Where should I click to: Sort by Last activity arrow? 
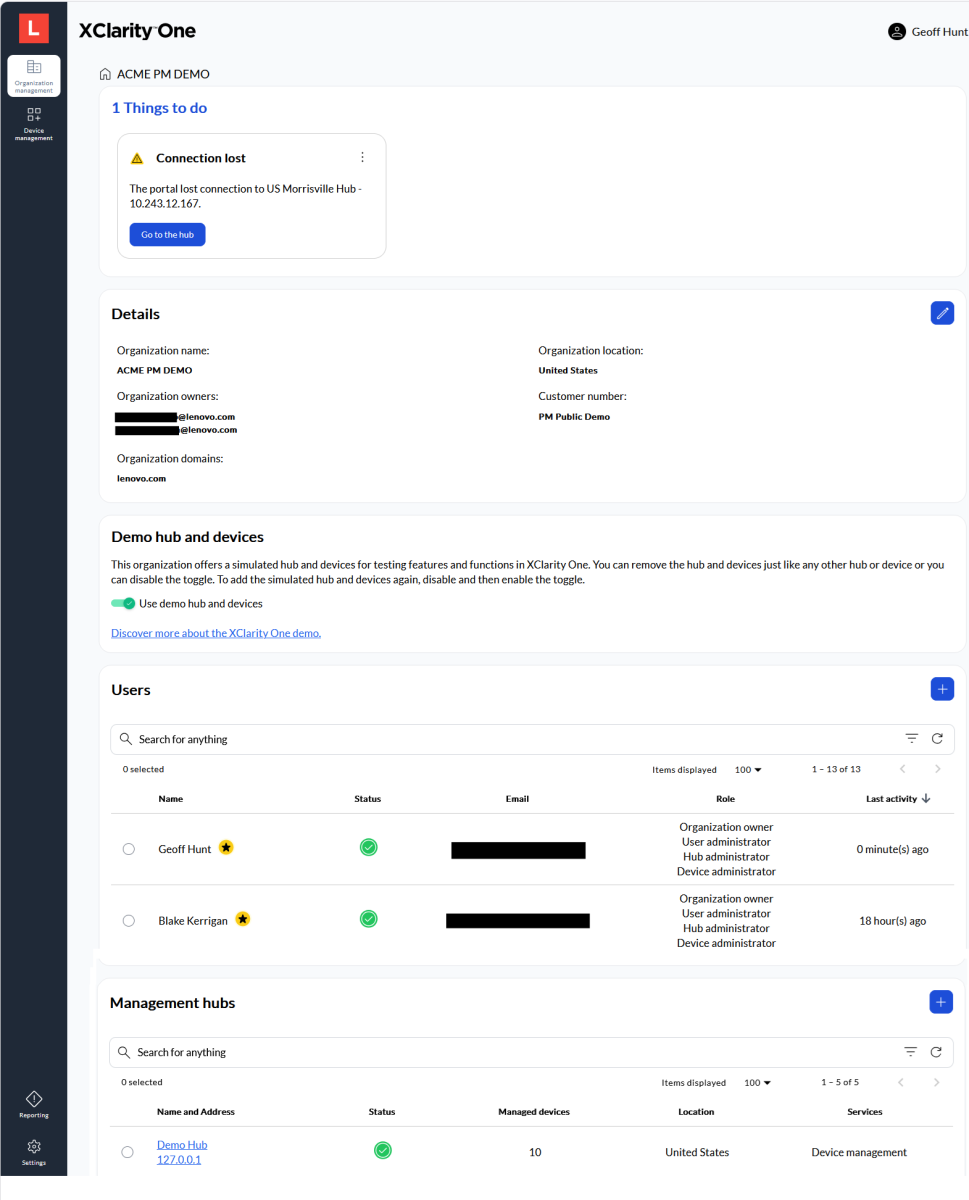926,798
